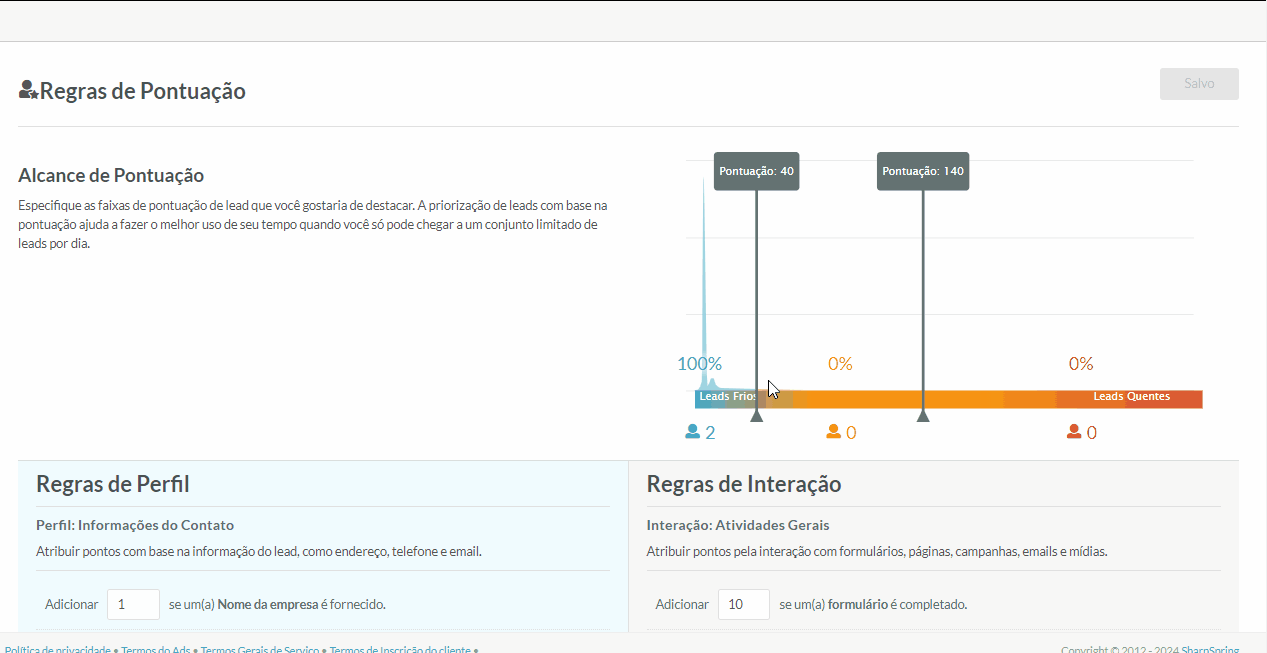
Task: Click the orange warm leads person icon
Action: (x=833, y=432)
